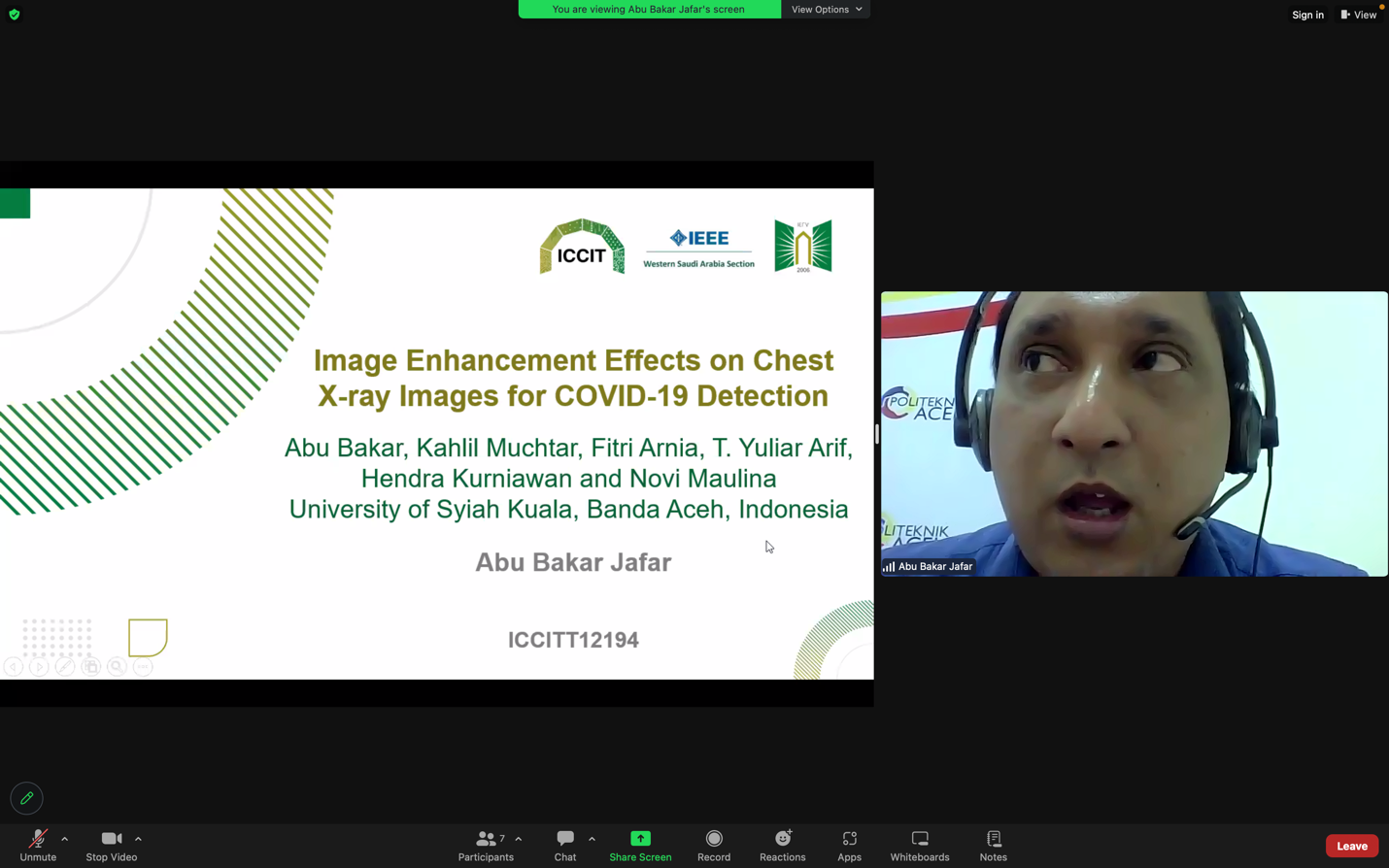1389x868 pixels.
Task: Open the Participants panel
Action: pyautogui.click(x=486, y=845)
